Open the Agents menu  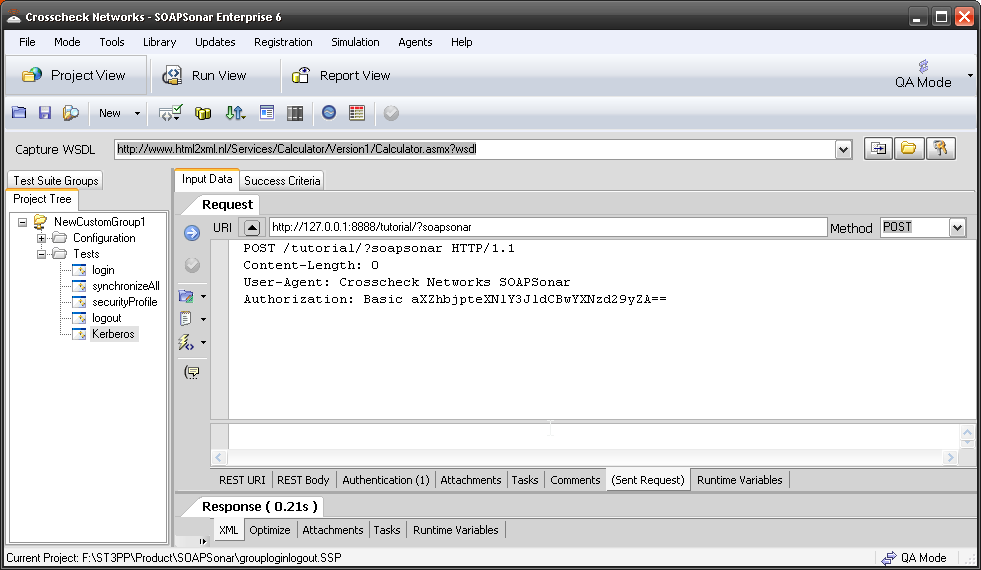tap(415, 42)
